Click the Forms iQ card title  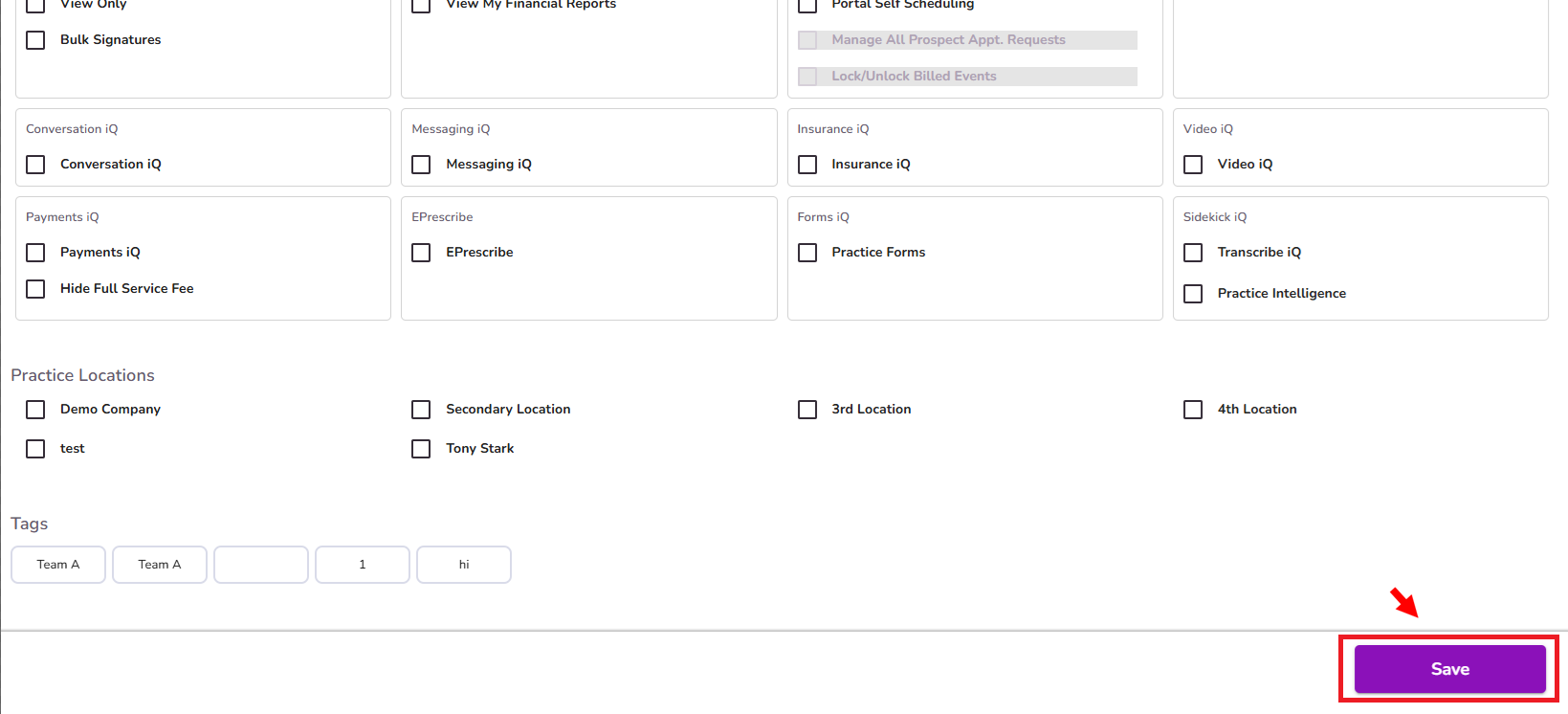823,217
